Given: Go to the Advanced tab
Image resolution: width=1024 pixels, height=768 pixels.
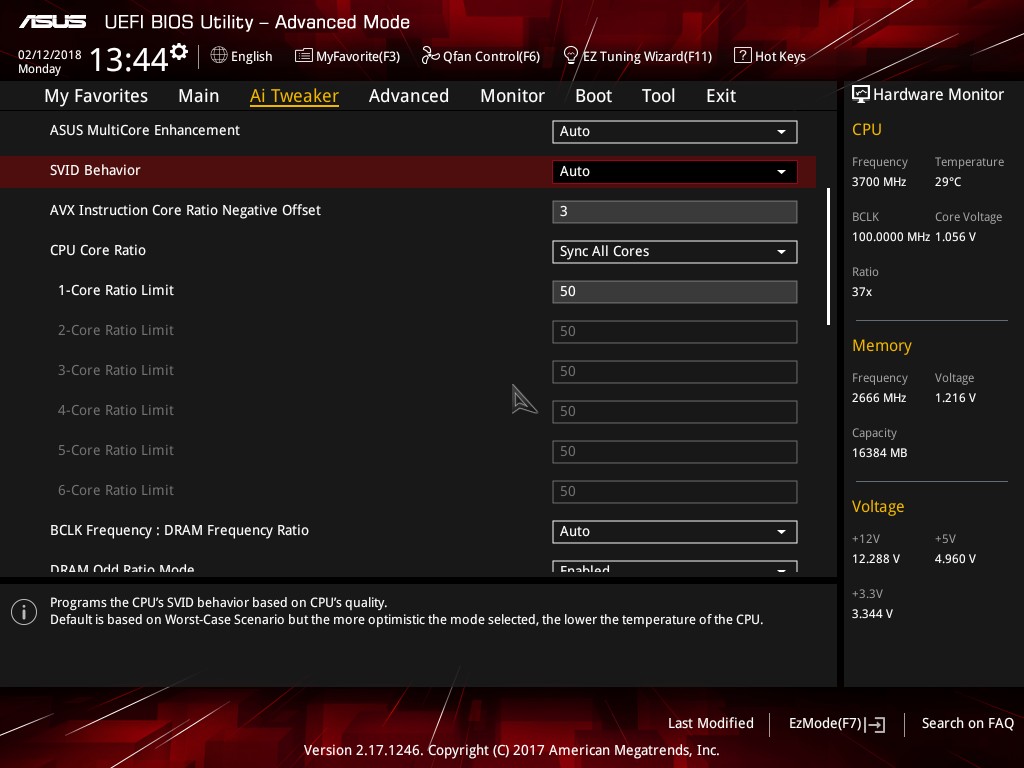Looking at the screenshot, I should pyautogui.click(x=409, y=96).
